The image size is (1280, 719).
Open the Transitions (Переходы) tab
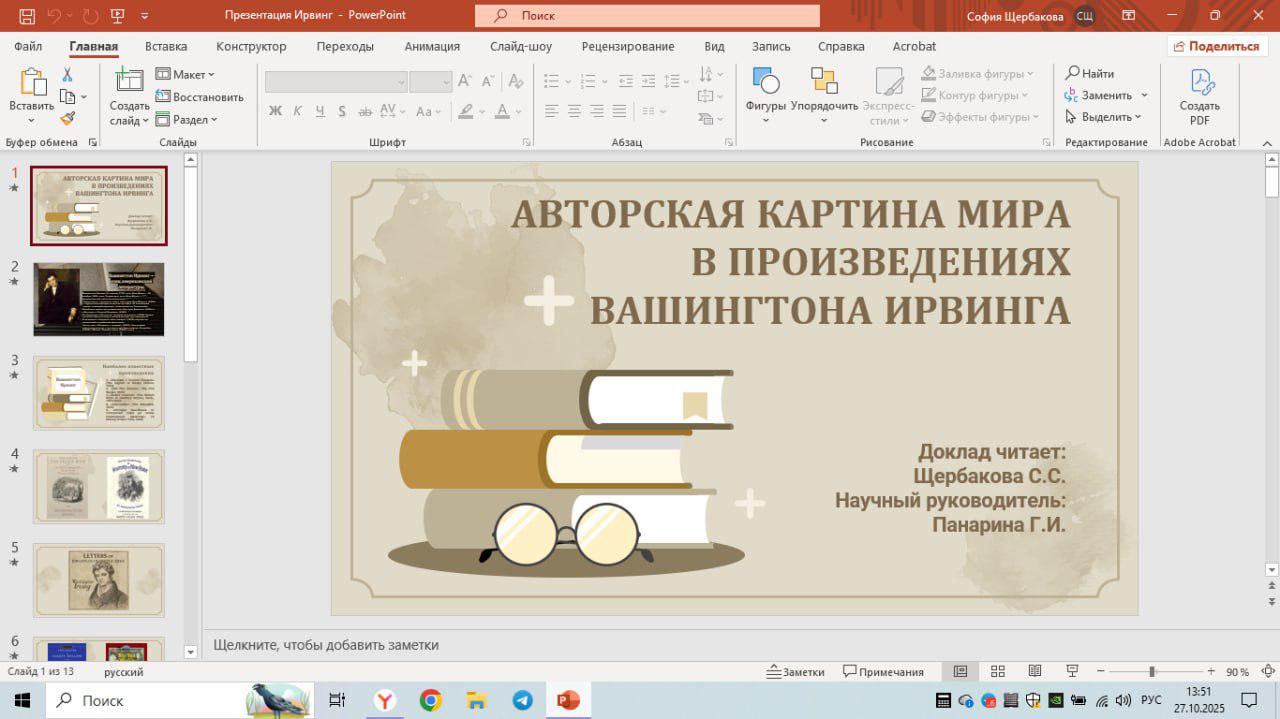(345, 46)
